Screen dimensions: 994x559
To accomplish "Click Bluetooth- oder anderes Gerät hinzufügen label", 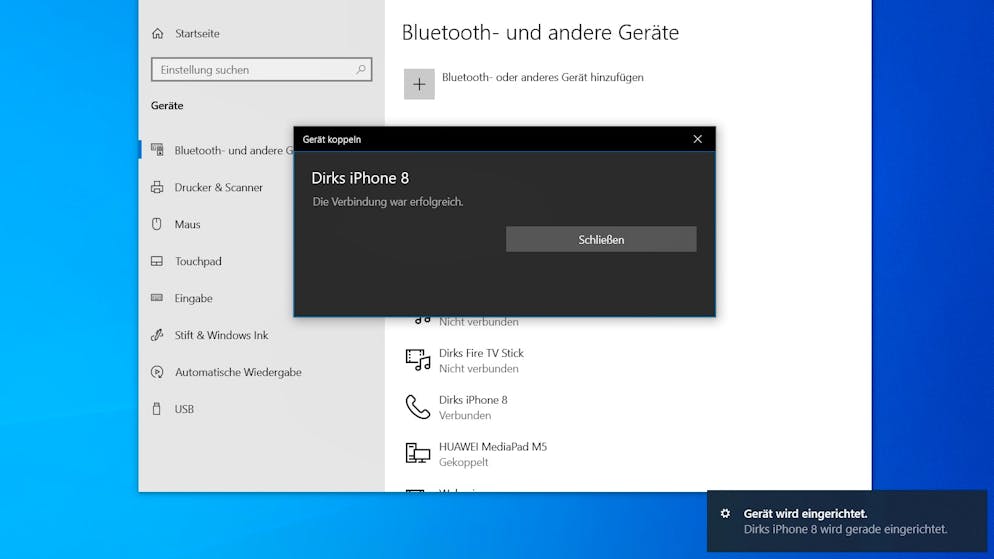I will pos(543,77).
